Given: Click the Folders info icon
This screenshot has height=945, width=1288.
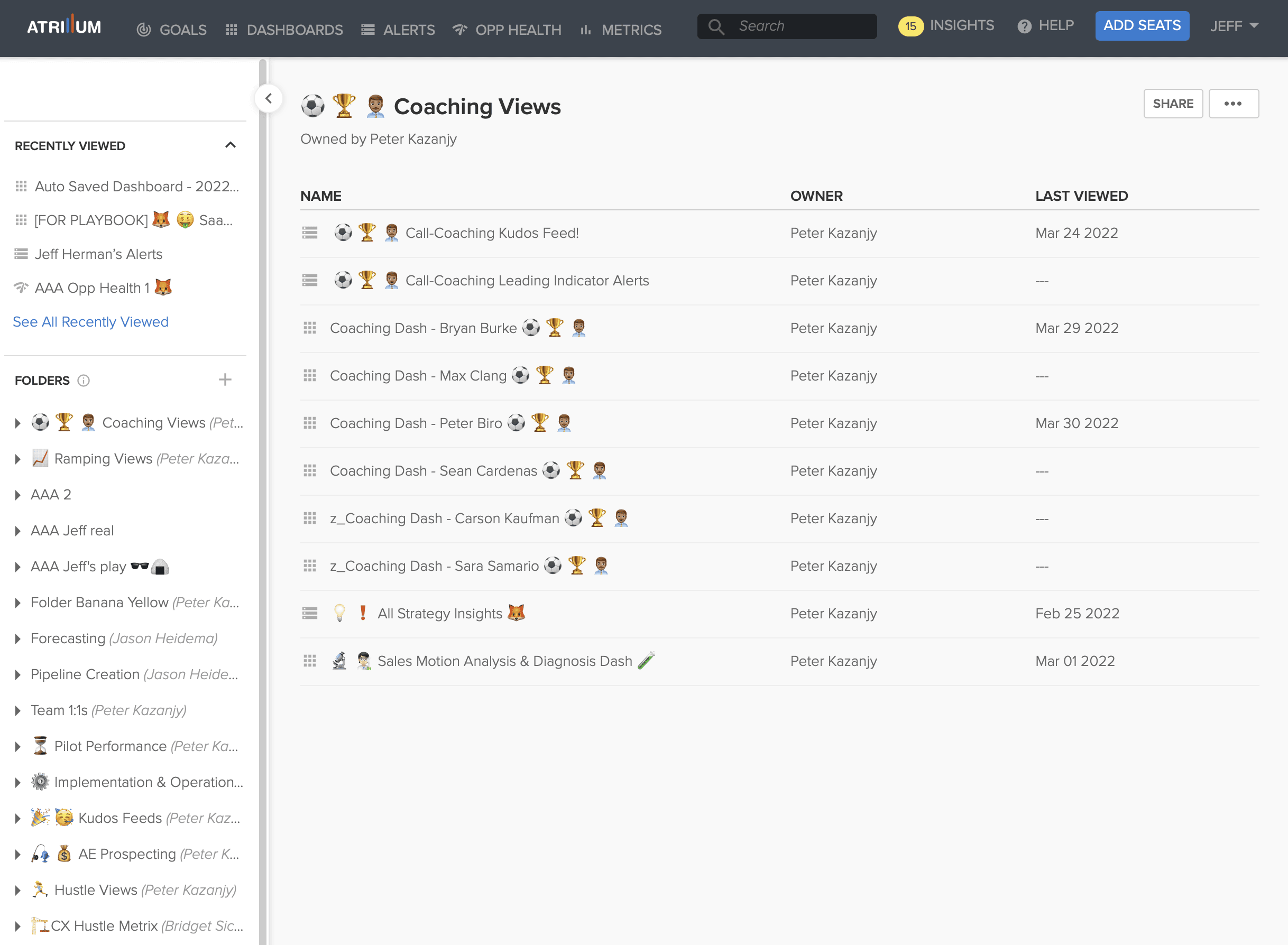Looking at the screenshot, I should (x=84, y=381).
